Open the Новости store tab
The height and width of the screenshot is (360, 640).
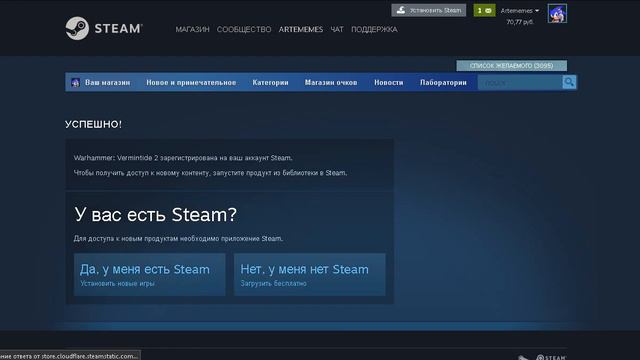pos(389,82)
